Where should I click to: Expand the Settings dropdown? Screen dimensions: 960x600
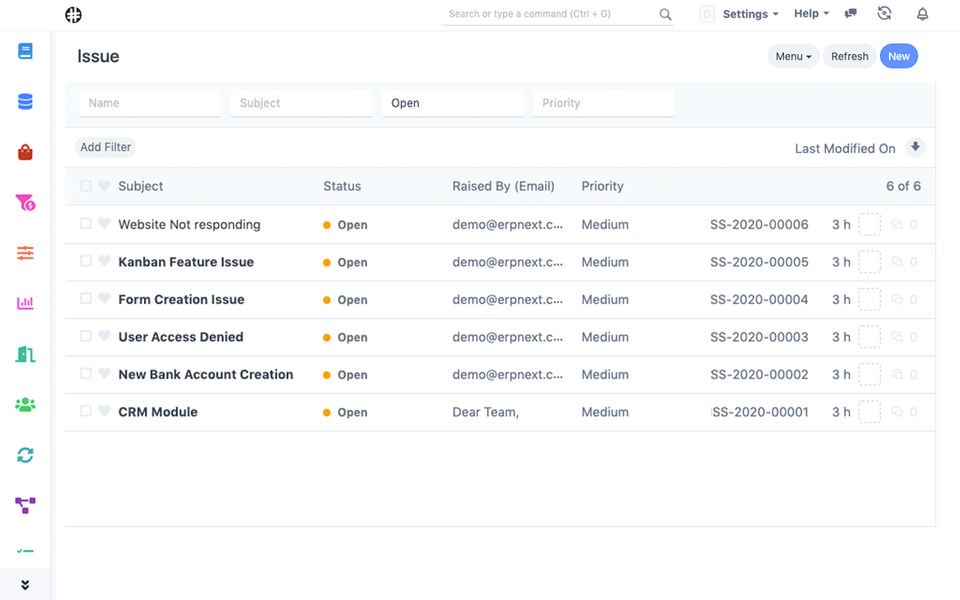[750, 14]
